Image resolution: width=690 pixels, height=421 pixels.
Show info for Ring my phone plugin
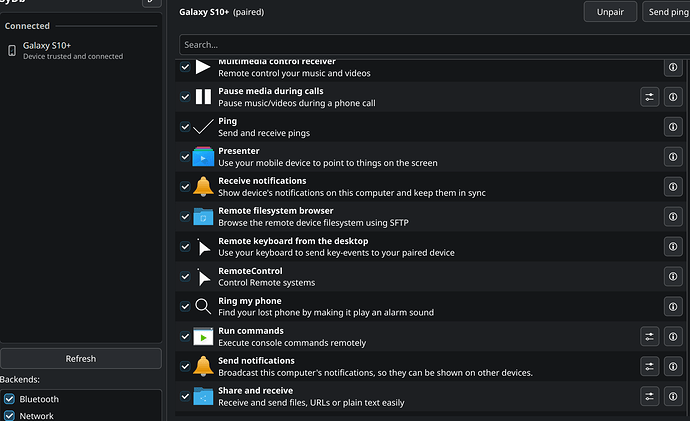pyautogui.click(x=673, y=306)
